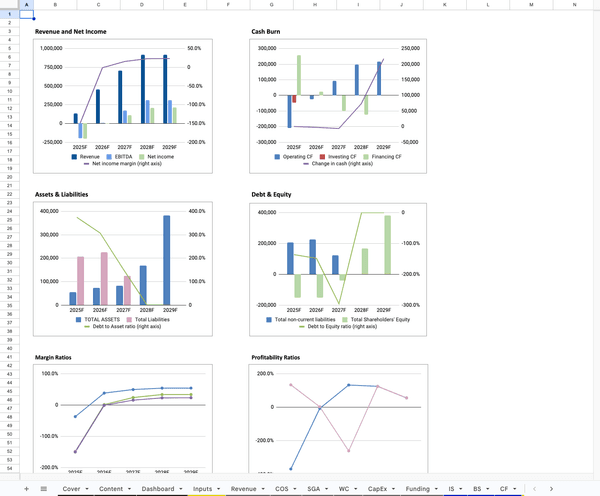Screen dimensions: 600x496
Task: Click the add new sheet plus icon
Action: pyautogui.click(x=26, y=488)
